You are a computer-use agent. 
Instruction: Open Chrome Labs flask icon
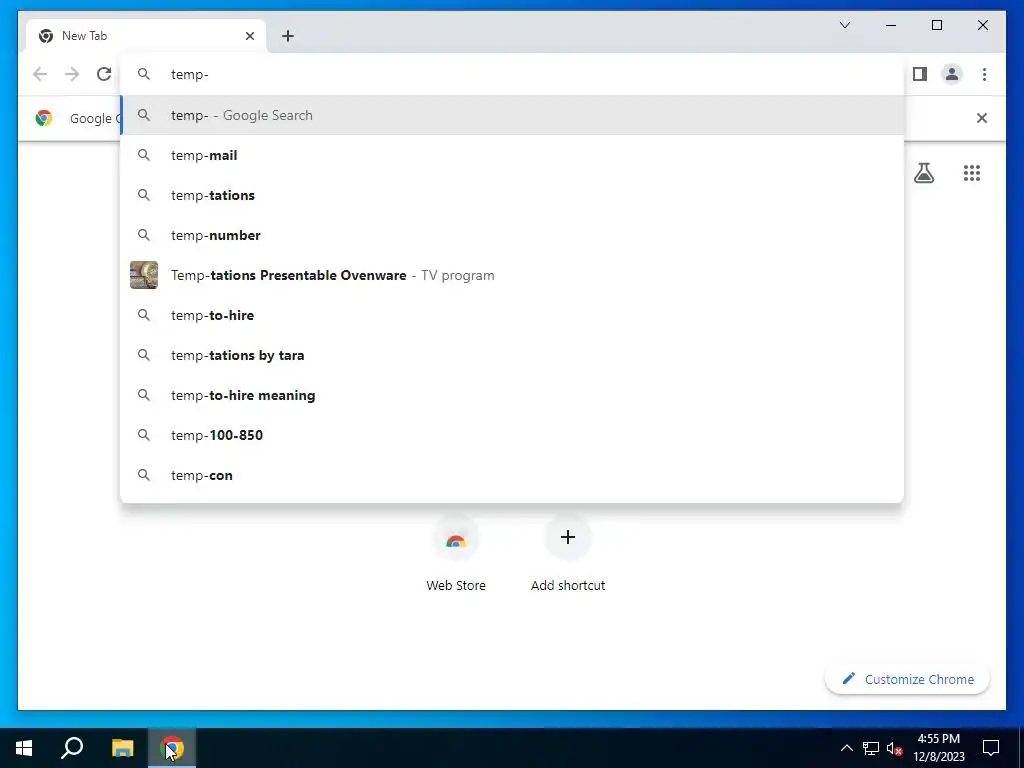pos(923,173)
